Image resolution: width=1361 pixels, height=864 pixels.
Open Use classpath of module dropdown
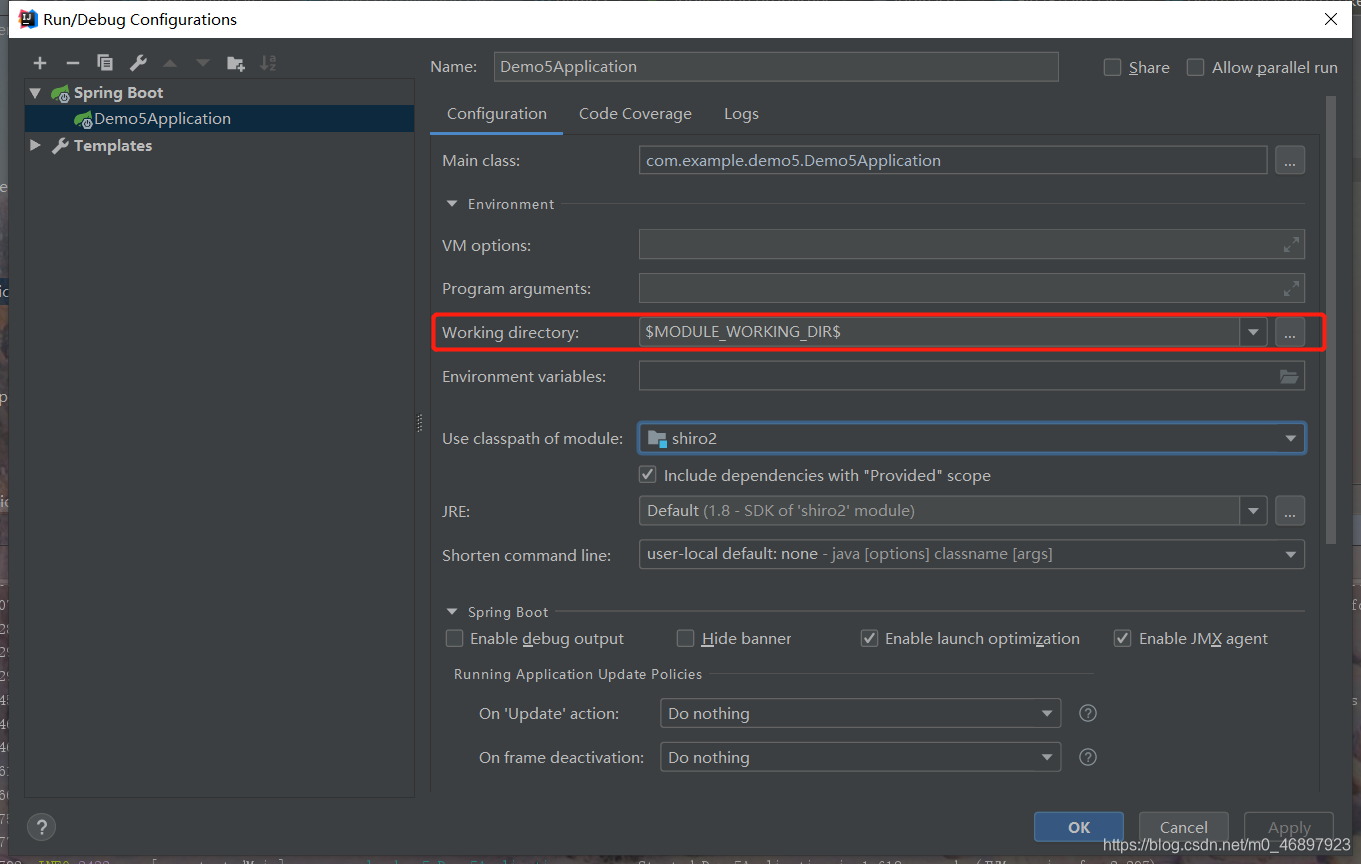1291,438
